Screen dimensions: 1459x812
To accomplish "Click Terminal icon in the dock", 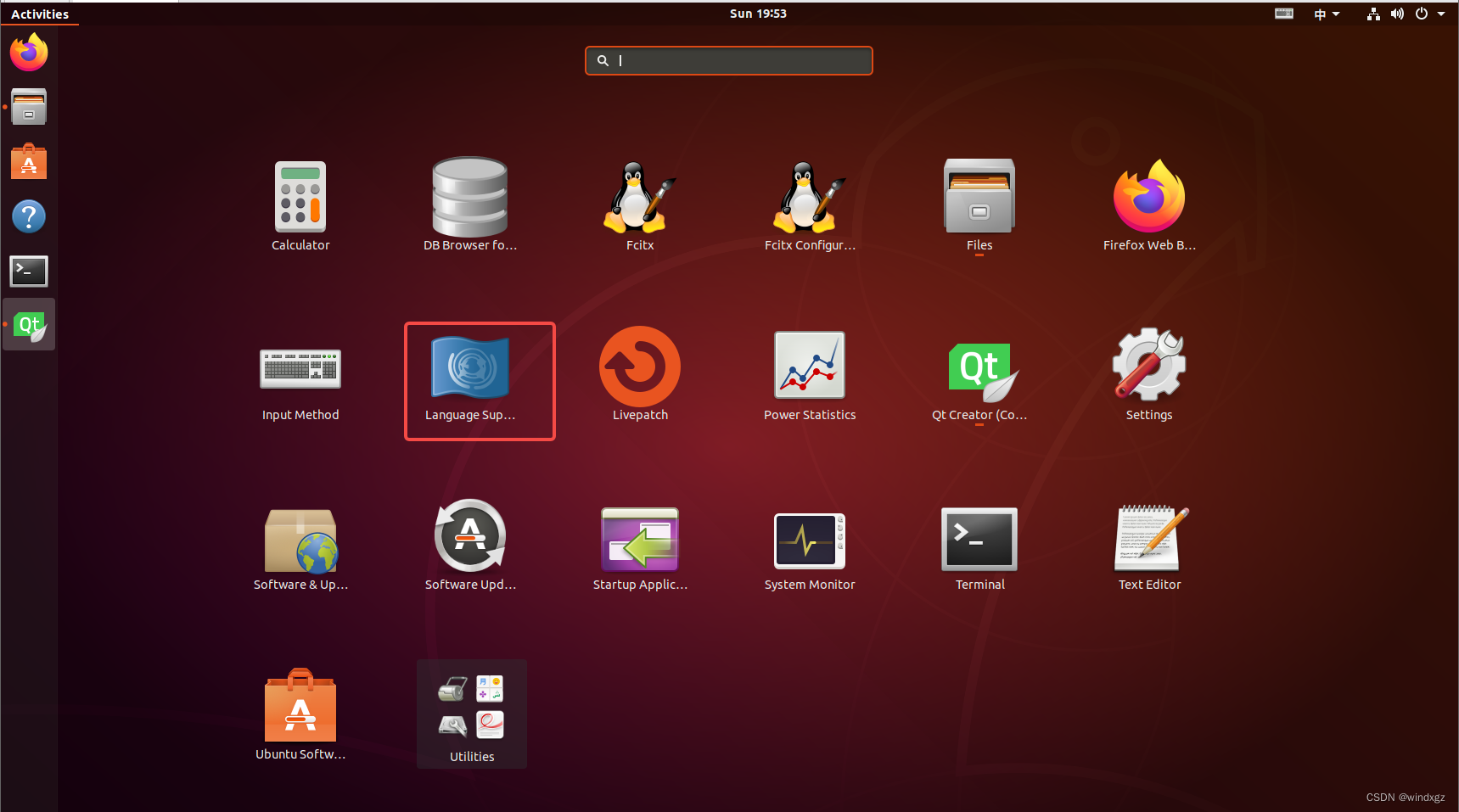I will pyautogui.click(x=29, y=272).
